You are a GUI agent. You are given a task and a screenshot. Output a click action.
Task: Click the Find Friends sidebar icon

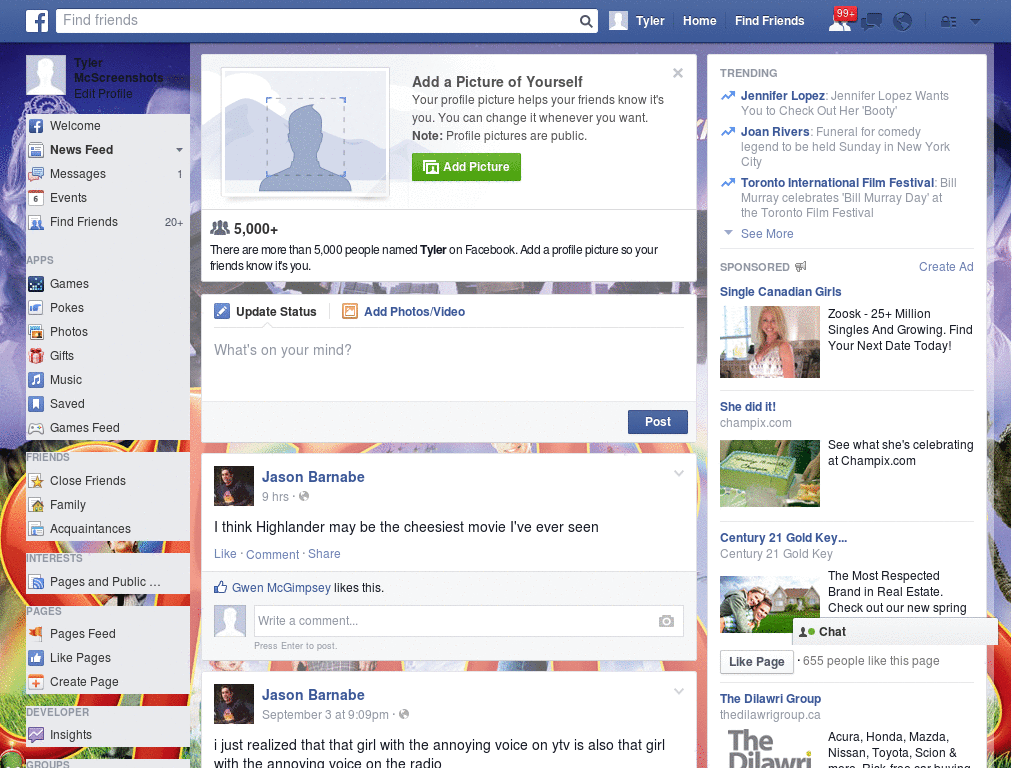pos(36,223)
